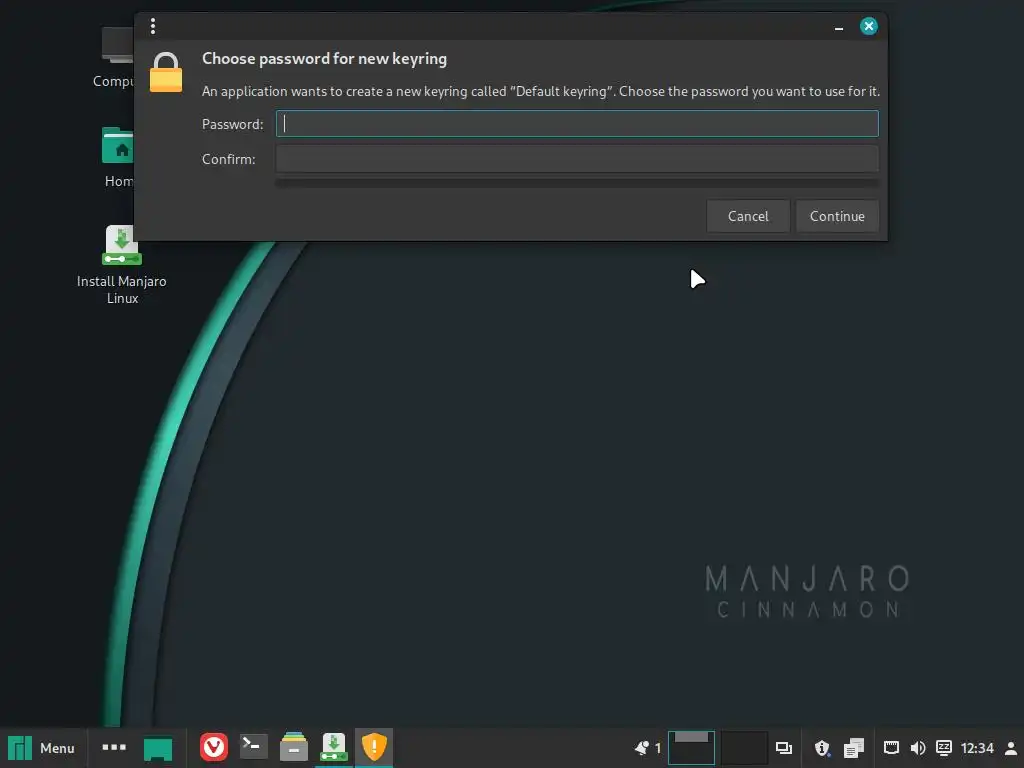Screen dimensions: 1024x768
Task: Open the notifications bell applet
Action: click(647, 748)
